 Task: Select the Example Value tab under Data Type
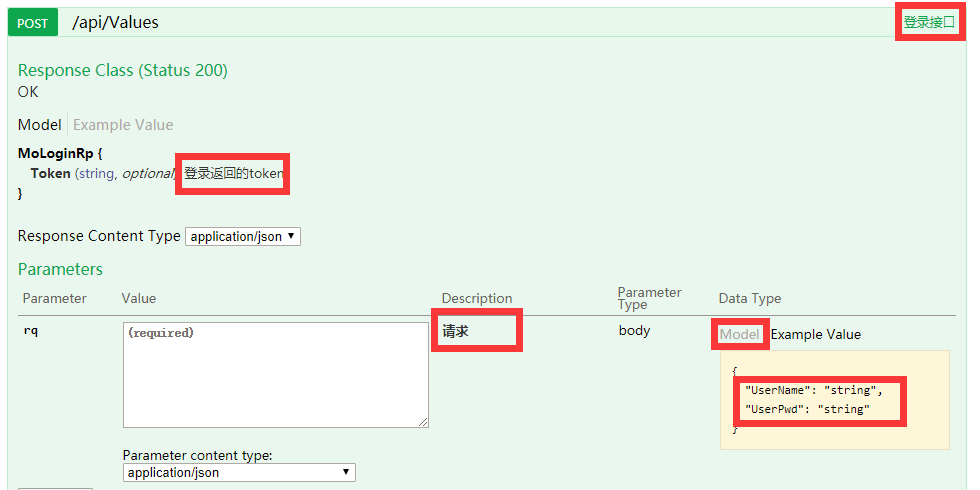point(816,334)
